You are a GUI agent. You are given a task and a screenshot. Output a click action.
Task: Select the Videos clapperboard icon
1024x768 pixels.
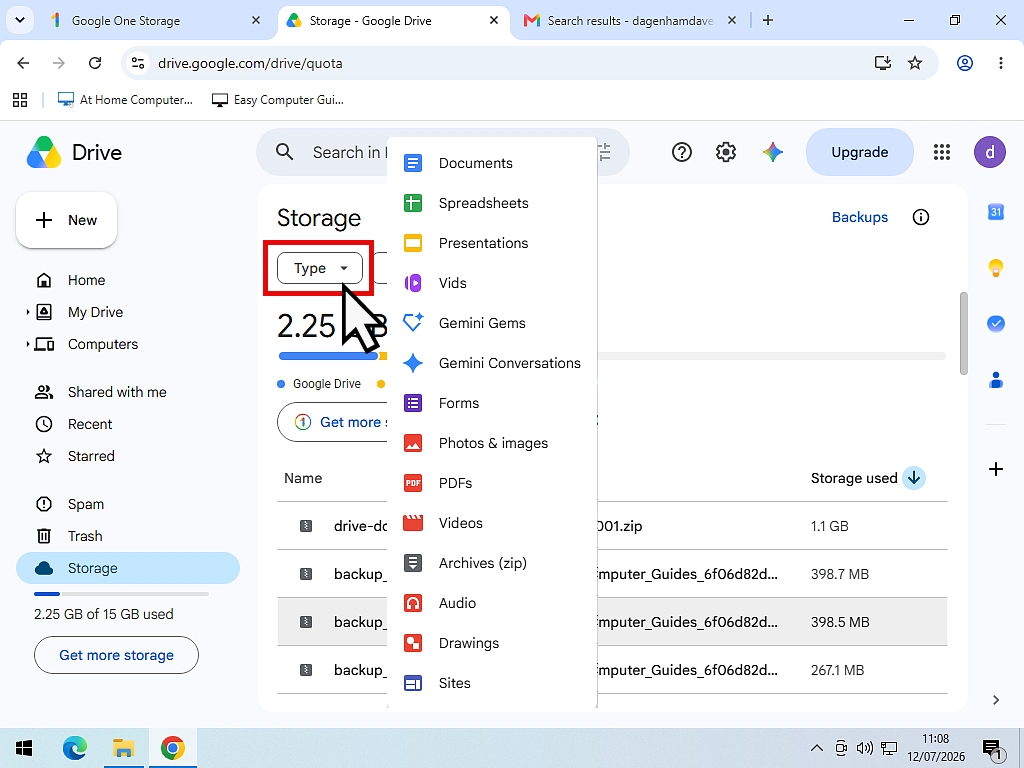tap(413, 522)
